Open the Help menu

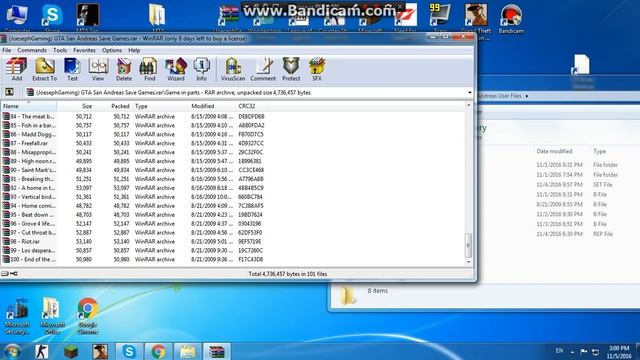[134, 50]
